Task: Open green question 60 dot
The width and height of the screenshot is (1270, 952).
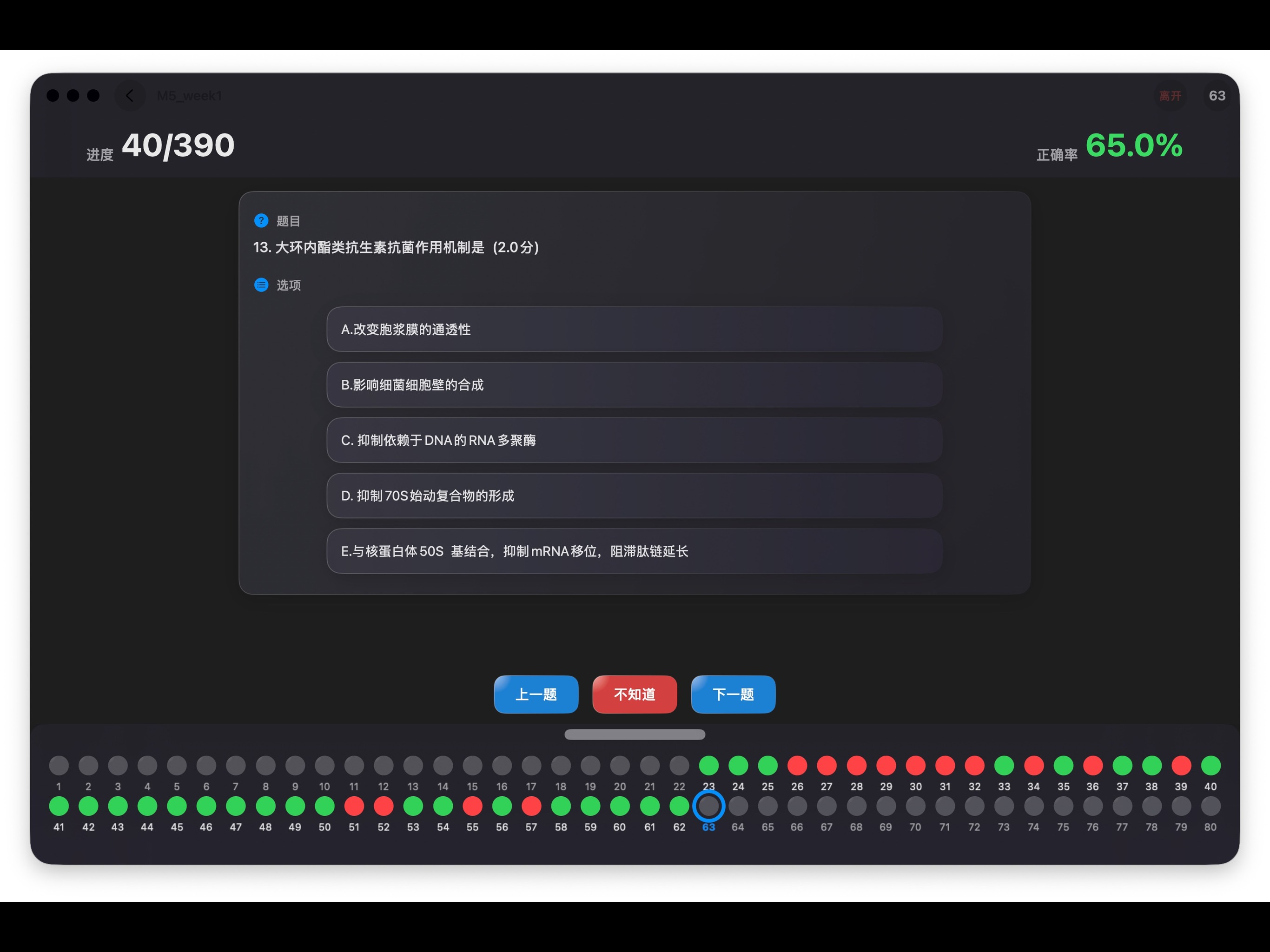Action: point(620,806)
